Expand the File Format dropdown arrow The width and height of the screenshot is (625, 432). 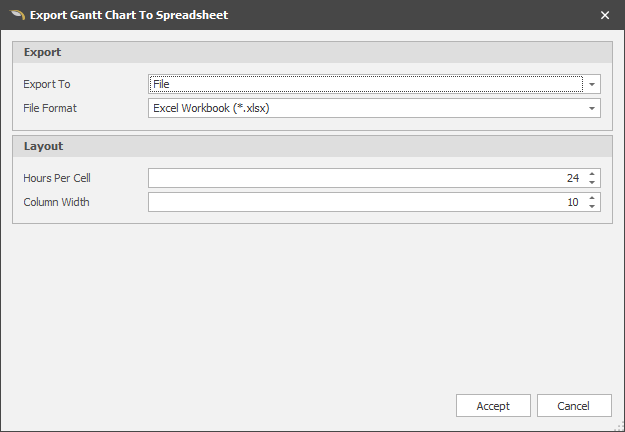point(592,108)
